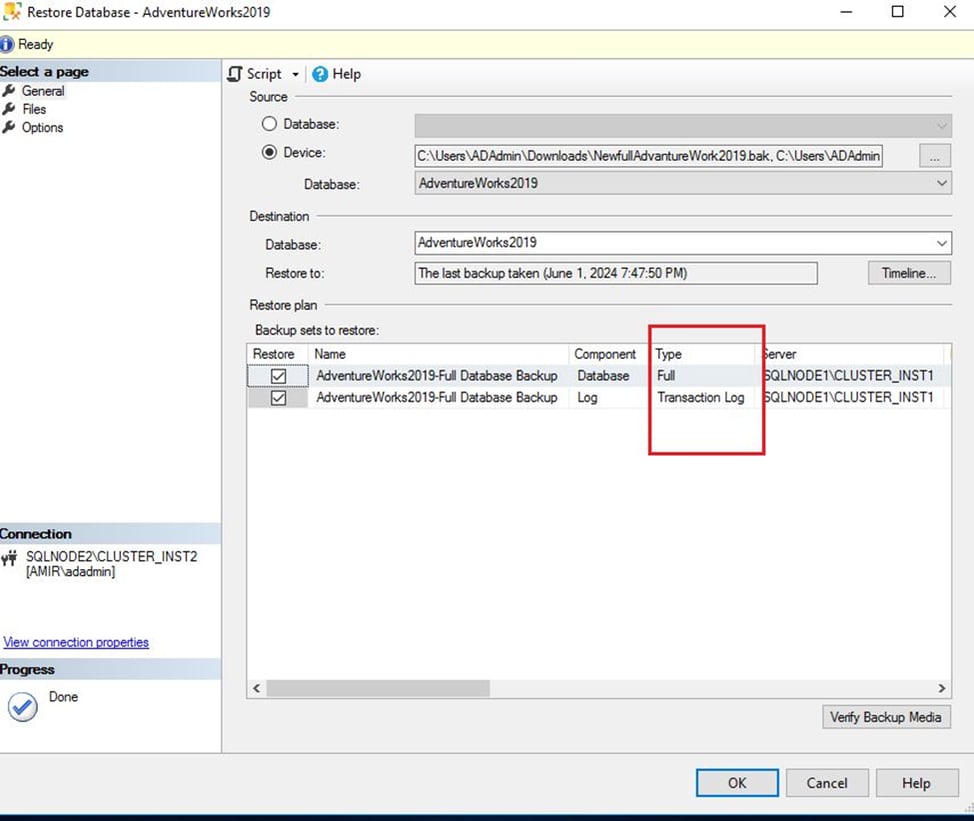This screenshot has height=821, width=974.
Task: Click the SQLNODE2 connection server icon
Action: 12,556
